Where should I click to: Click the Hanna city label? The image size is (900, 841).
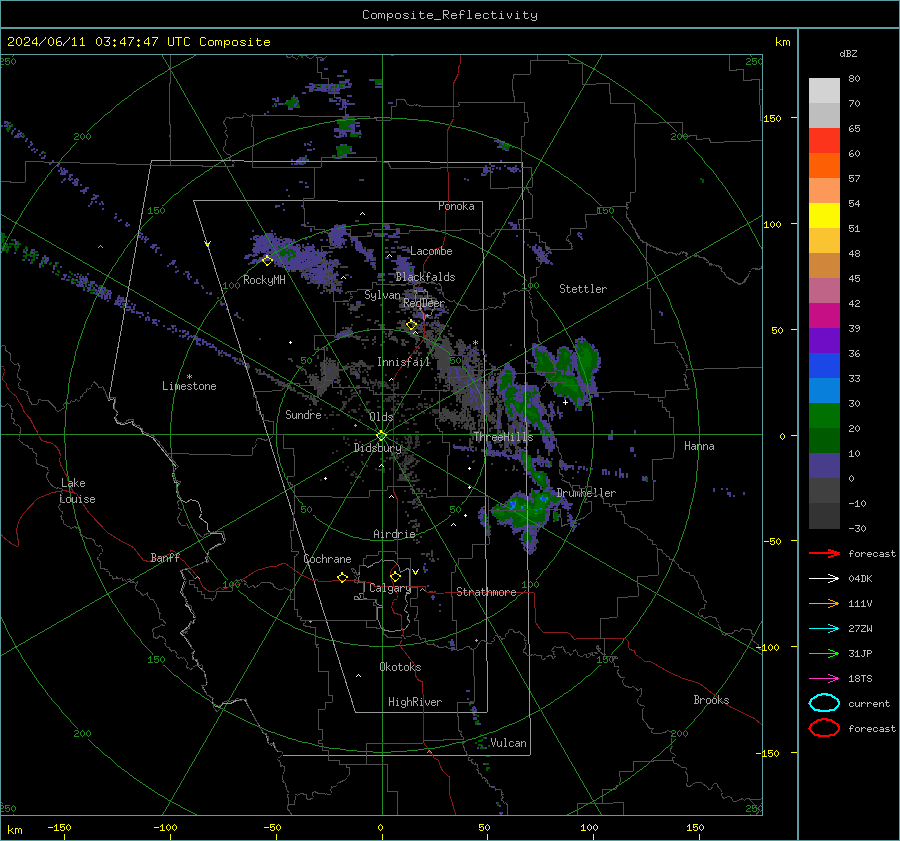point(699,446)
